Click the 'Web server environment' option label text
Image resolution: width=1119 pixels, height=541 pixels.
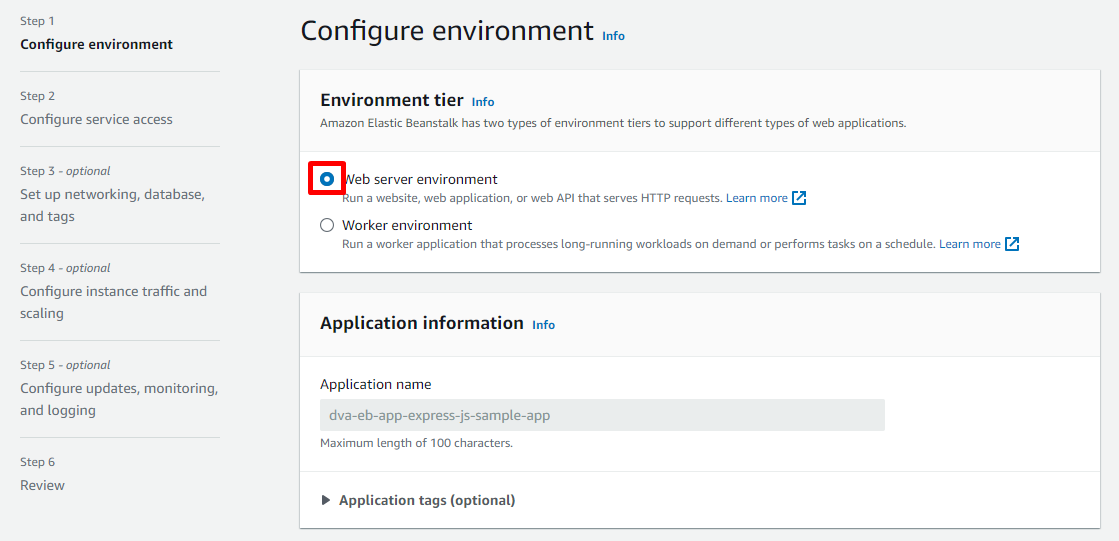pos(420,180)
